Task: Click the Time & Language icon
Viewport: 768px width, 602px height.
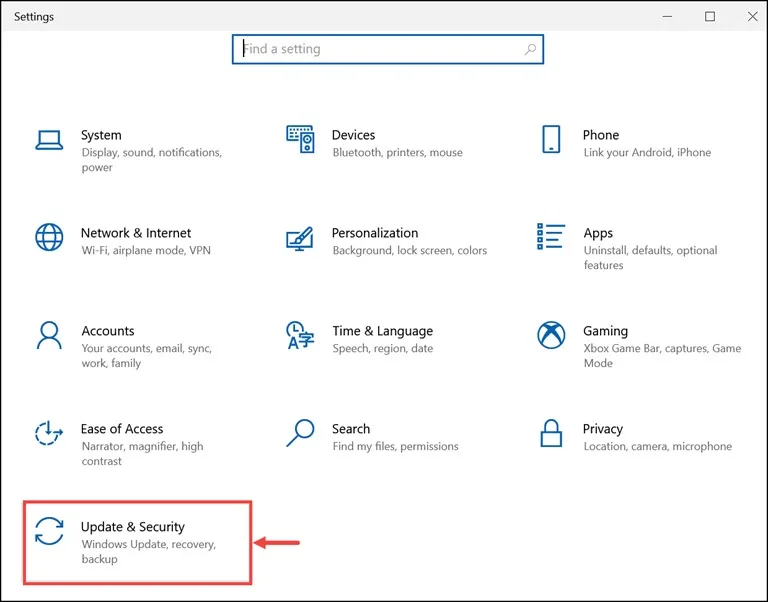Action: (x=300, y=335)
